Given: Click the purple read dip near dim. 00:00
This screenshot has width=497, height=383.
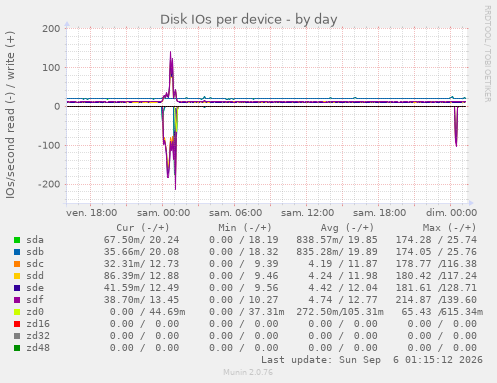Looking at the screenshot, I should point(456,127).
